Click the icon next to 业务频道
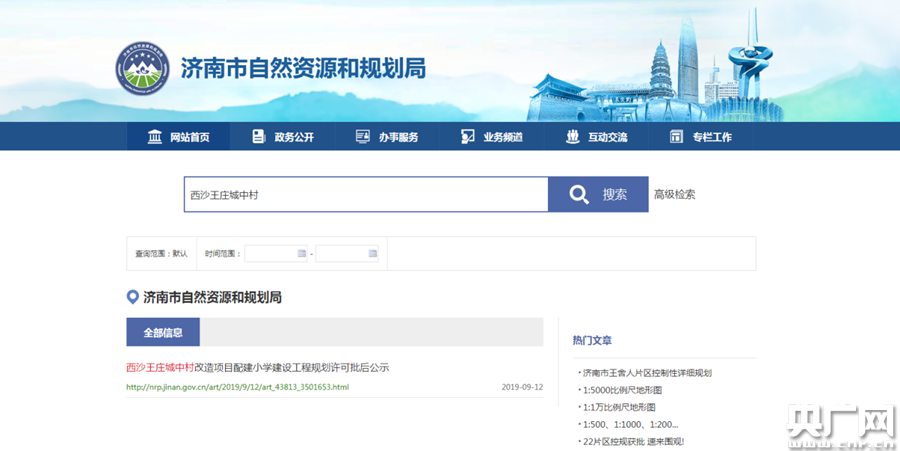The height and width of the screenshot is (451, 900). [x=468, y=137]
